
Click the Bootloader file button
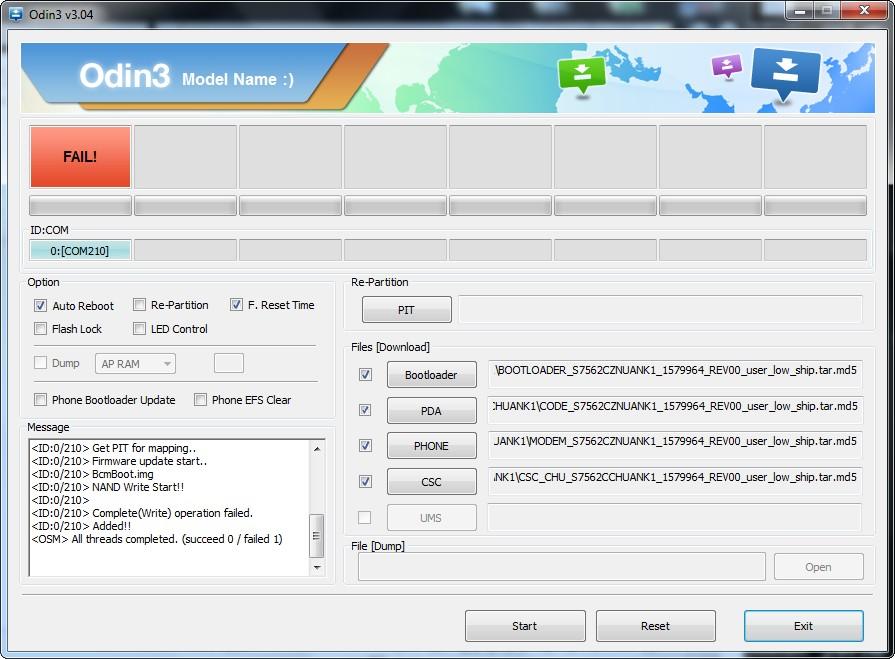tap(432, 375)
